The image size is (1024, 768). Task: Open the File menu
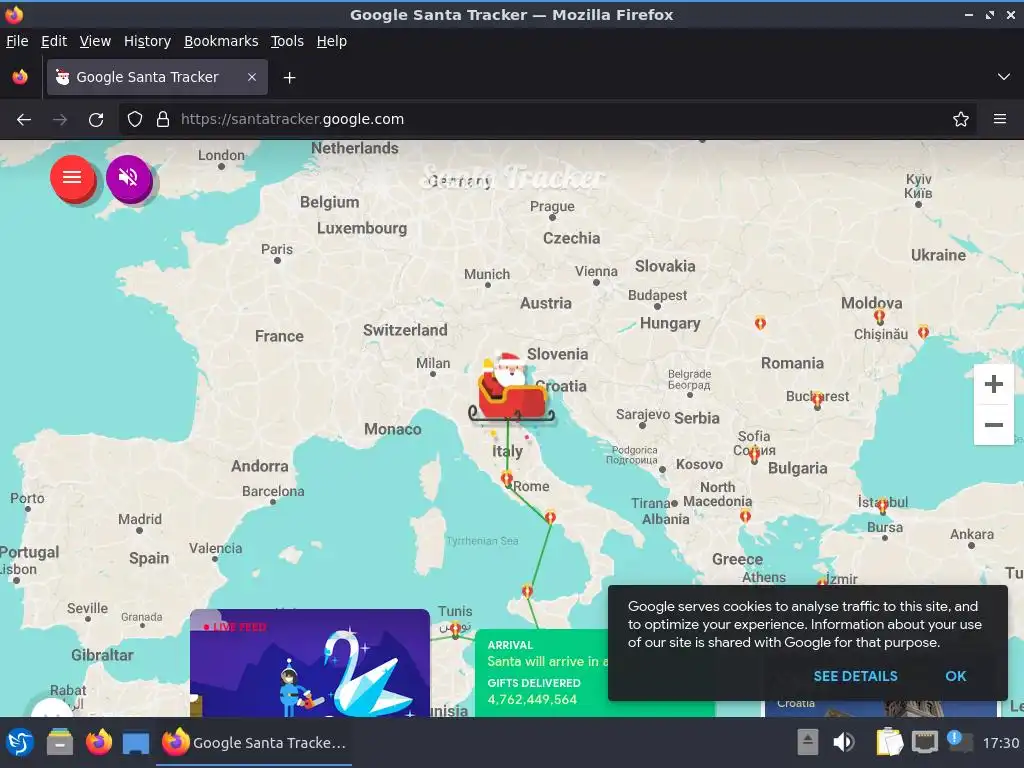pos(17,41)
